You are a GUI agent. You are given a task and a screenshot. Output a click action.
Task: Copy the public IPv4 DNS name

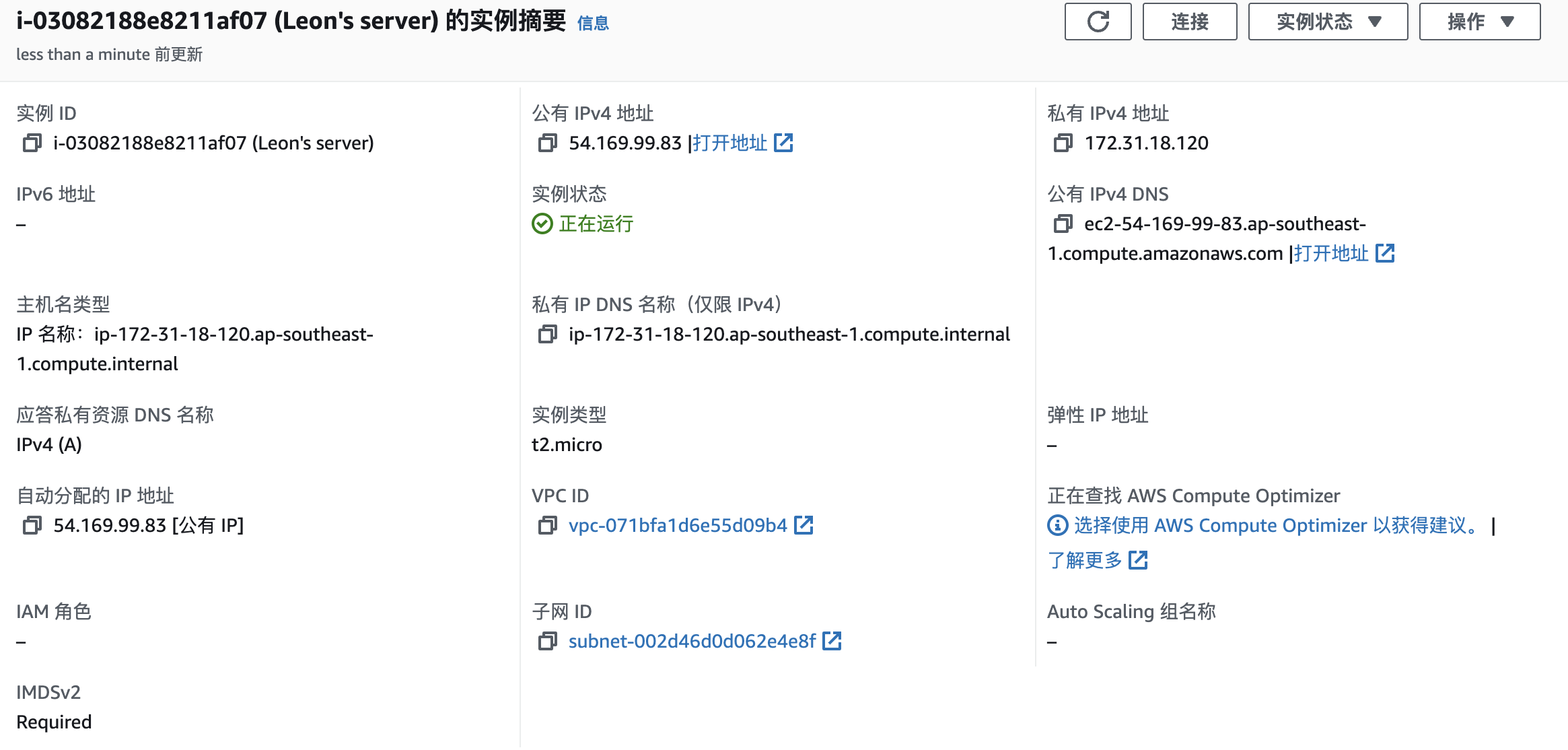click(x=1063, y=224)
